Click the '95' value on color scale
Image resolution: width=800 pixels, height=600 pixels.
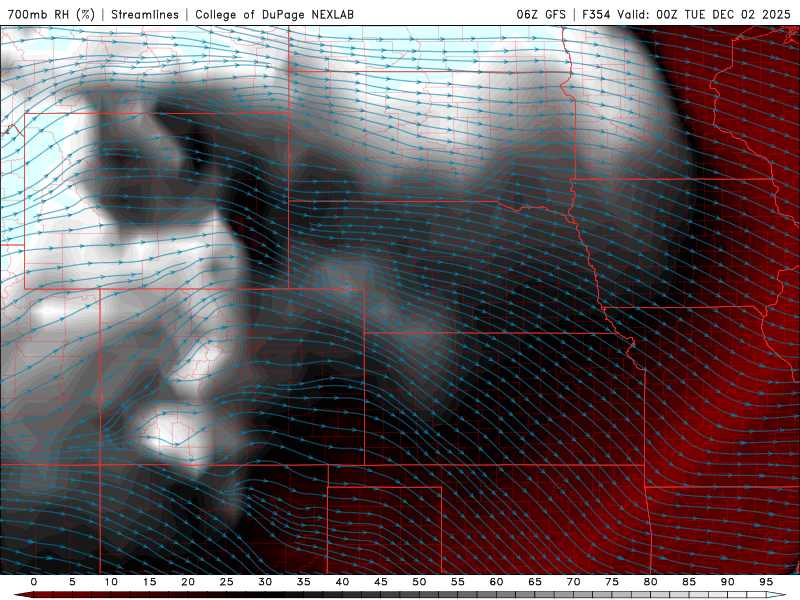click(766, 582)
